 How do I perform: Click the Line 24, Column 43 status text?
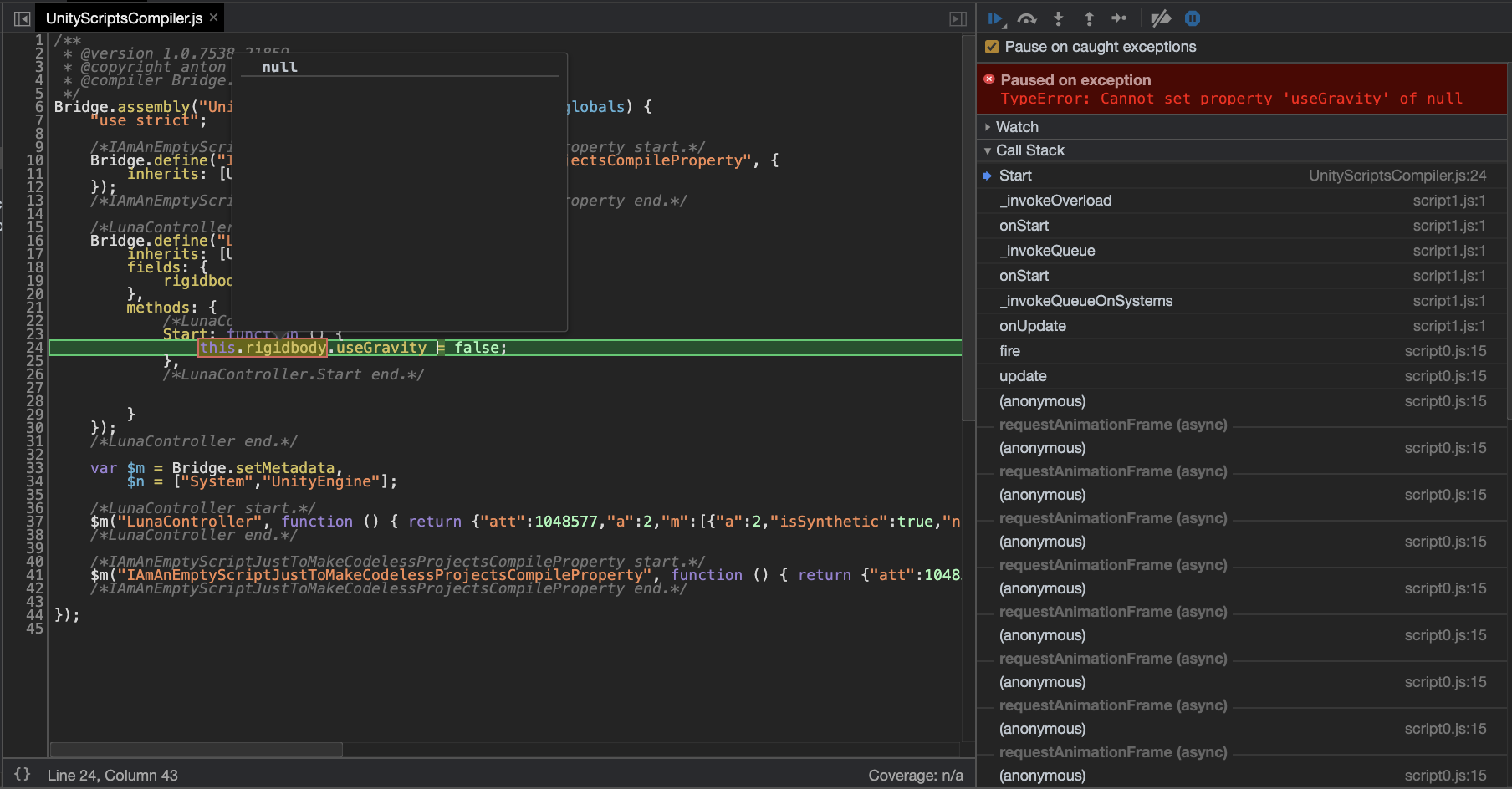(x=112, y=776)
